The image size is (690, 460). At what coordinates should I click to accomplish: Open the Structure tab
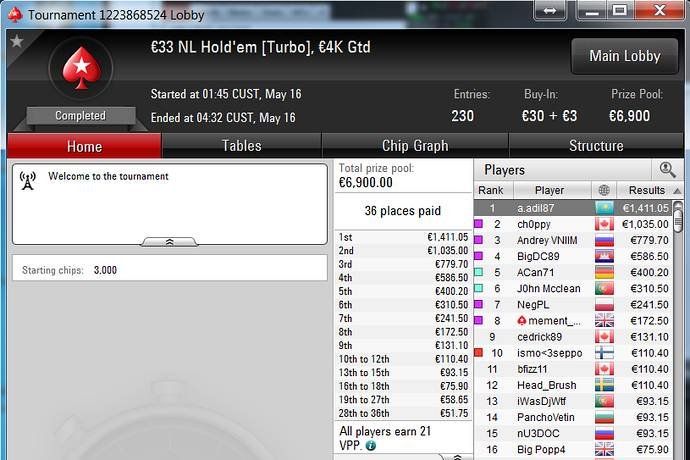pyautogui.click(x=596, y=146)
